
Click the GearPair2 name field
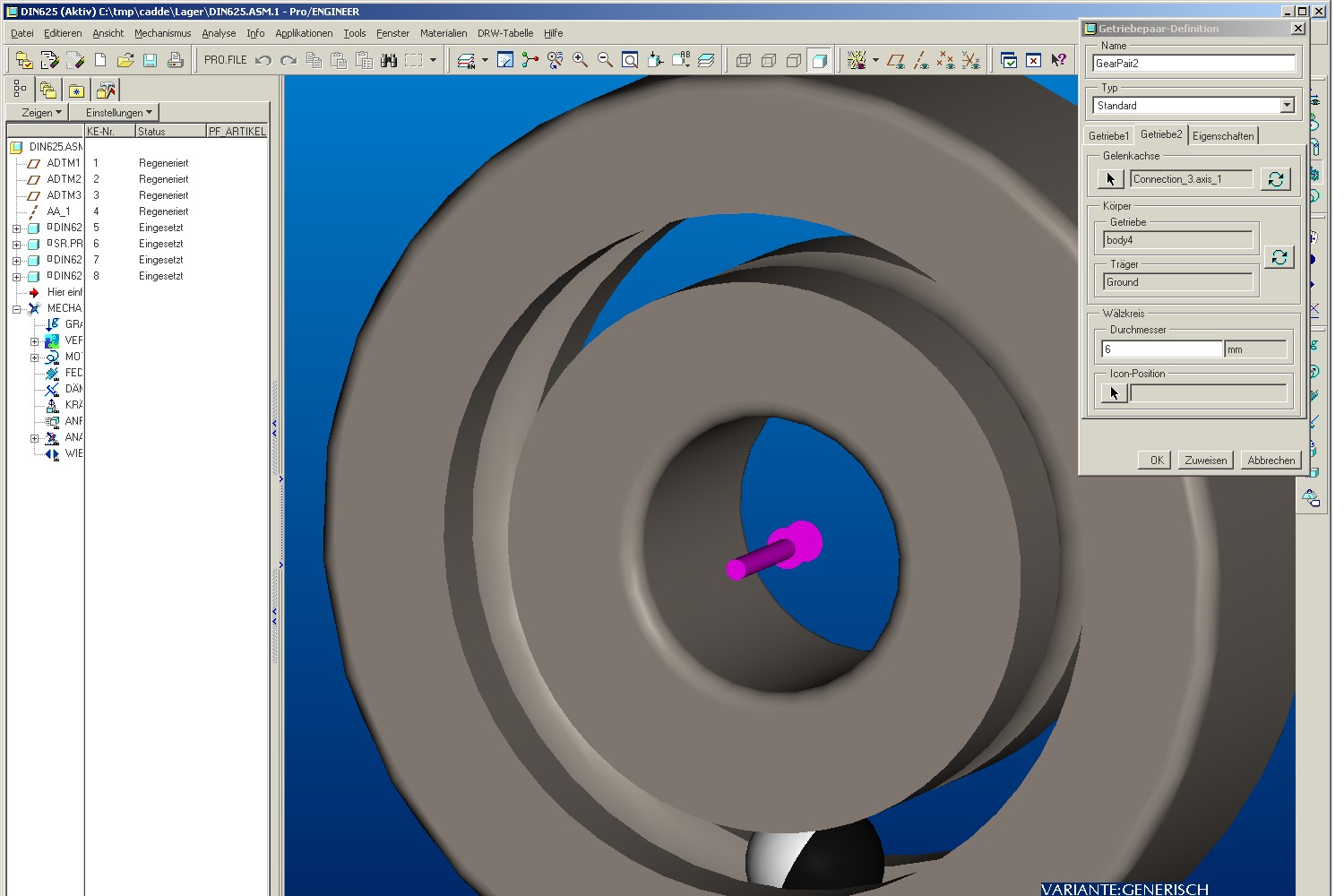coord(1193,64)
